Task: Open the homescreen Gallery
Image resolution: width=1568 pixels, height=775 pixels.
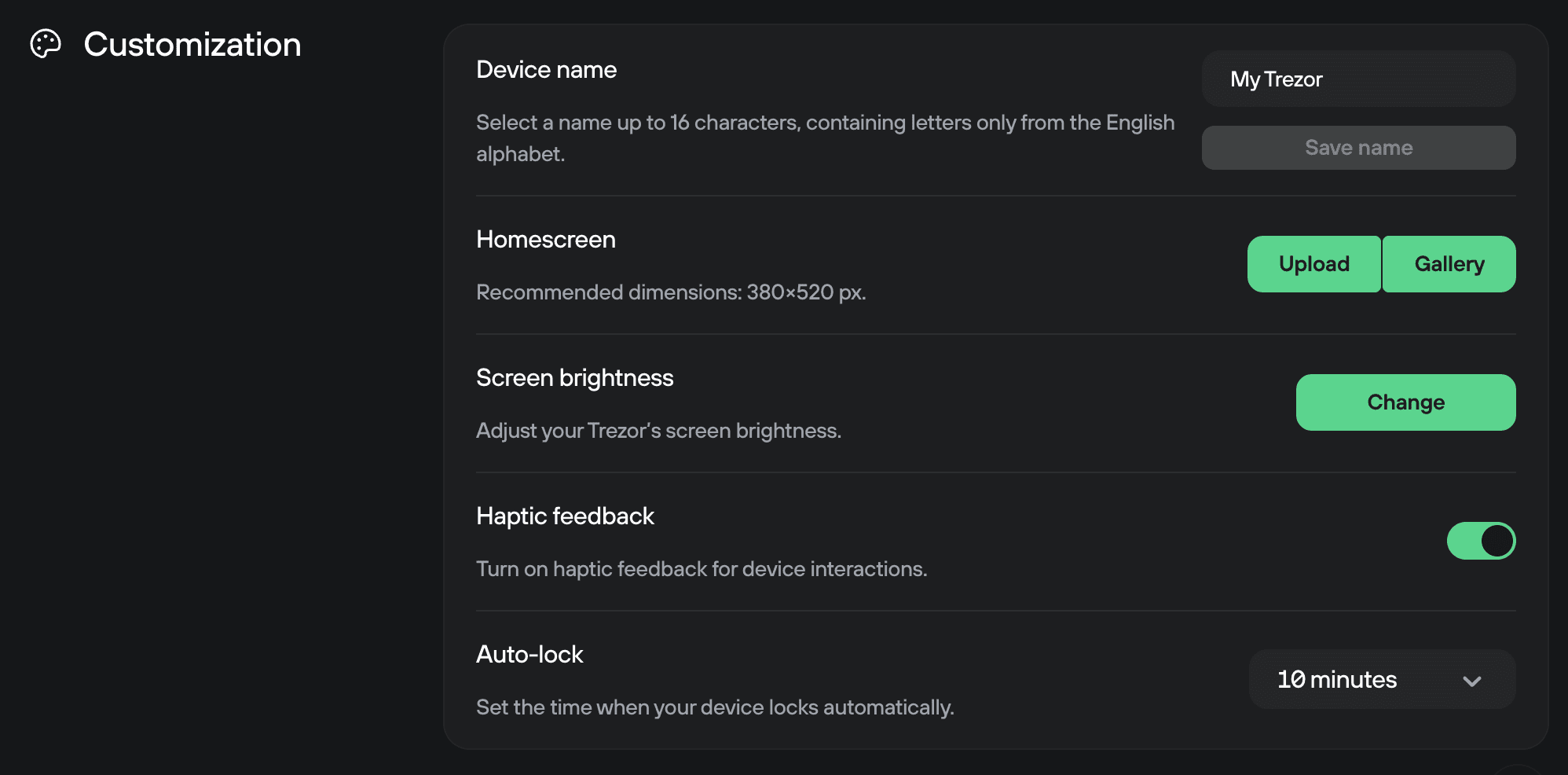Action: 1449,263
